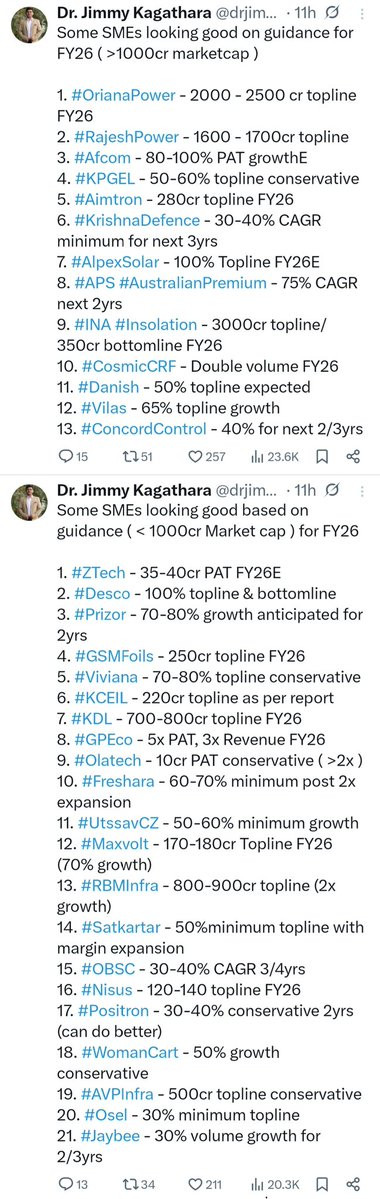Retweet the post with 34 reposts

138,1184
